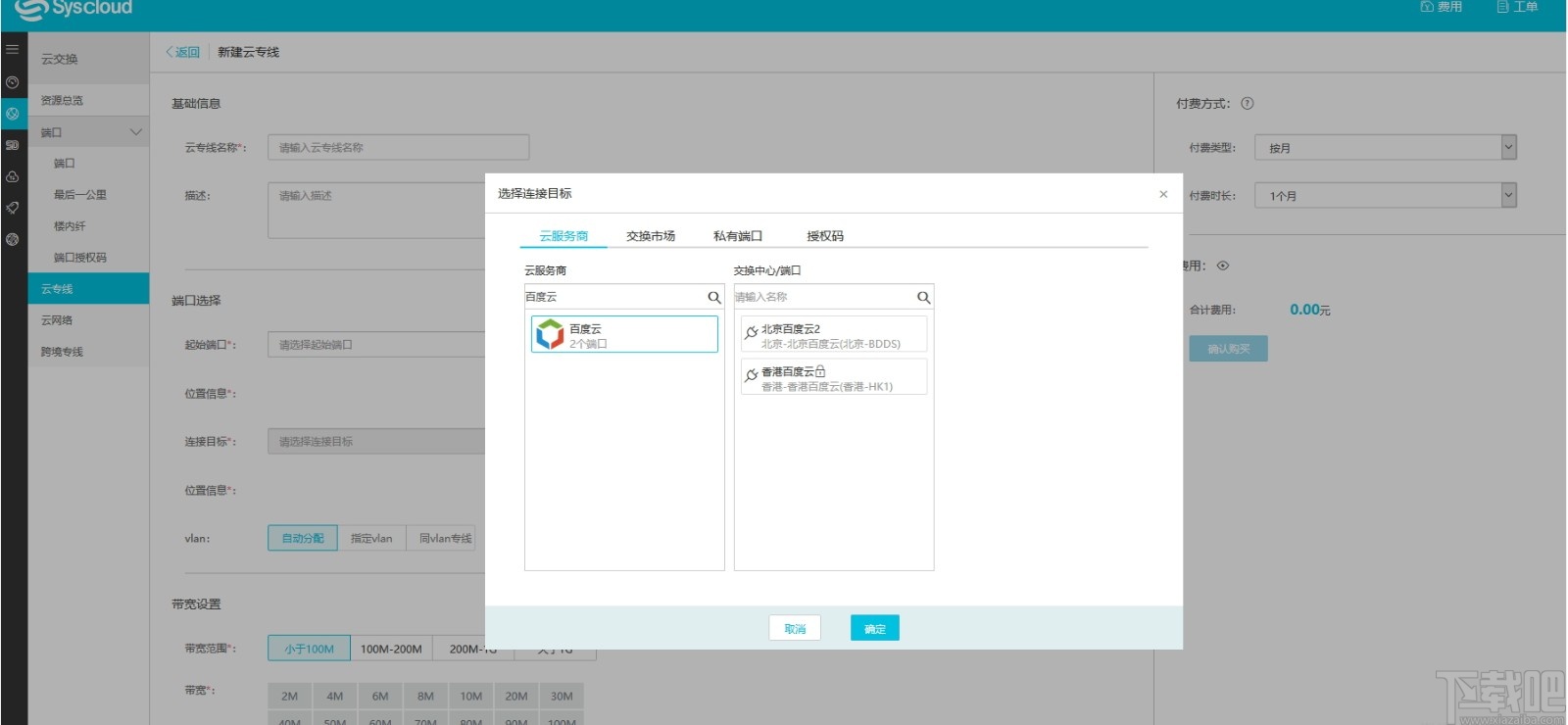This screenshot has height=725, width=1568.
Task: Select the 小于100M bandwidth range
Action: [x=309, y=649]
